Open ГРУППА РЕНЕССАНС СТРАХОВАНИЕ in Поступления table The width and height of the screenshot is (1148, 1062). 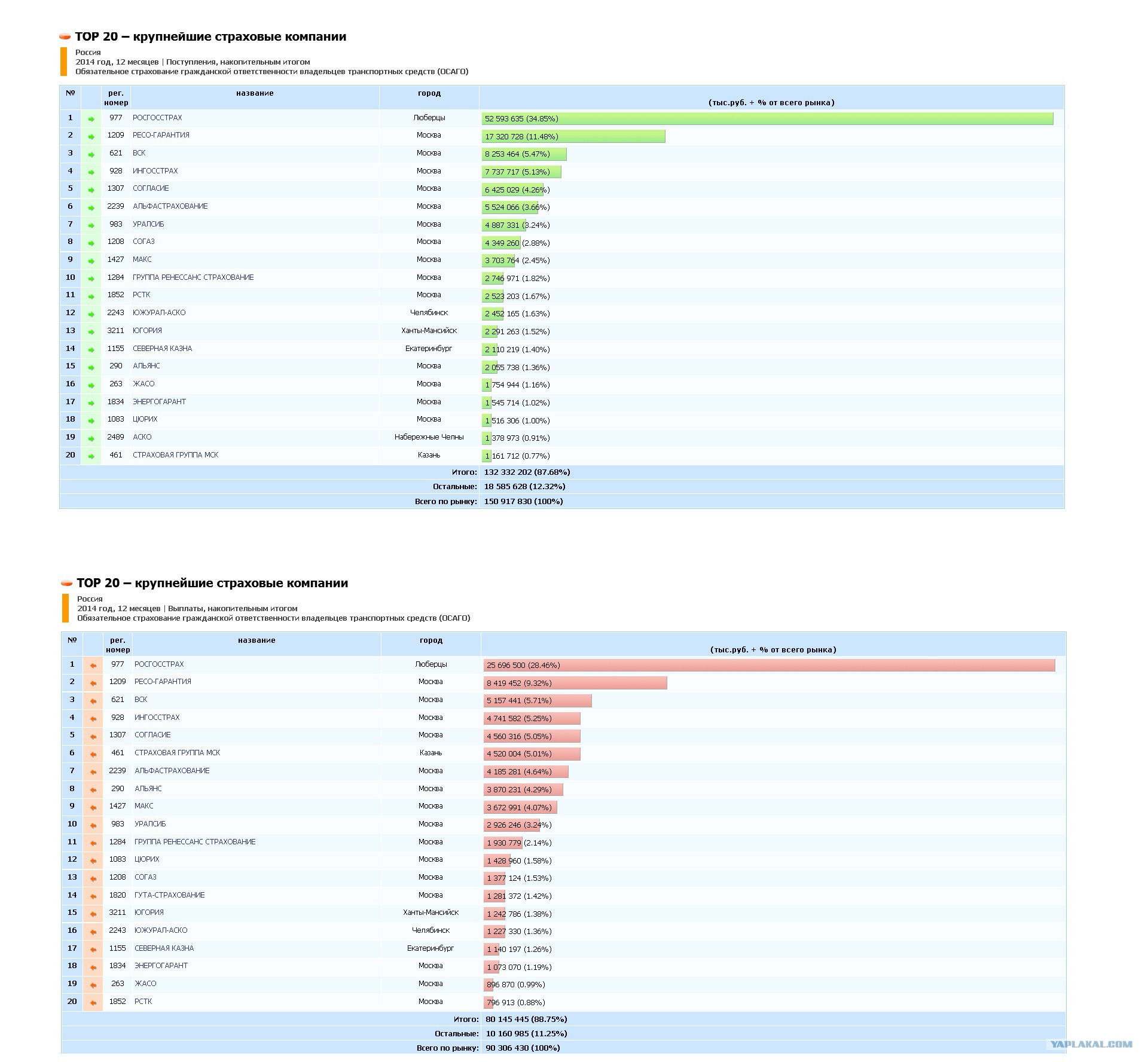click(x=193, y=277)
